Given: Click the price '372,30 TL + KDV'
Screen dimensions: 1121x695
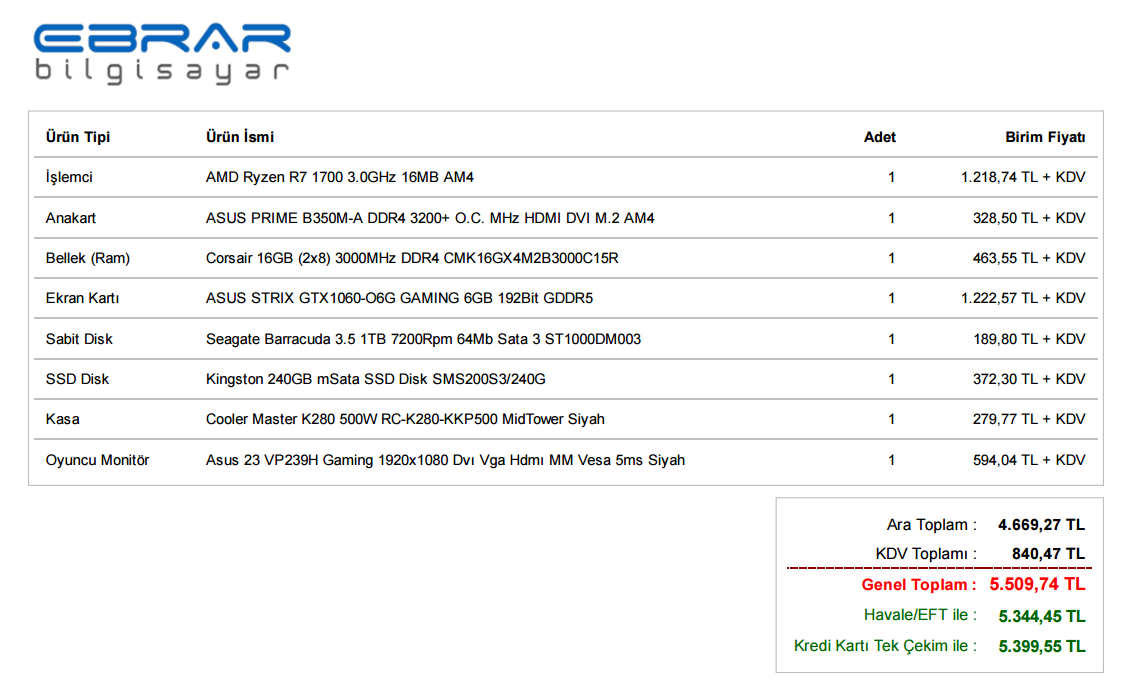Looking at the screenshot, I should [1029, 379].
